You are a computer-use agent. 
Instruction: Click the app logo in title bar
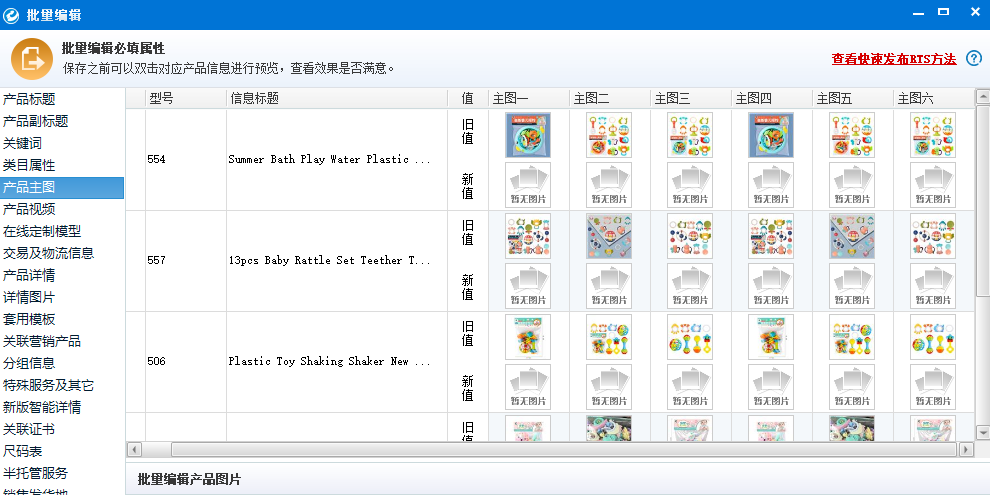click(11, 15)
